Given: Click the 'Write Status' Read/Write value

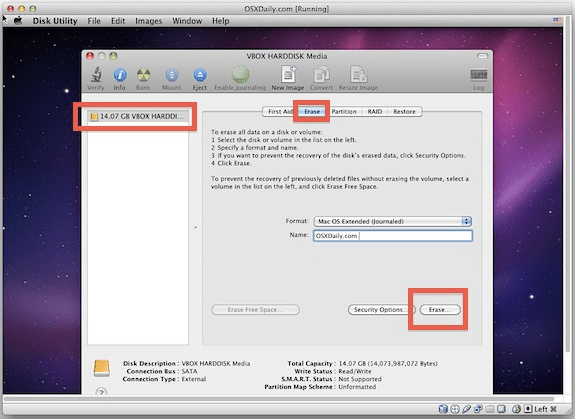Looking at the screenshot, I should pyautogui.click(x=355, y=371).
